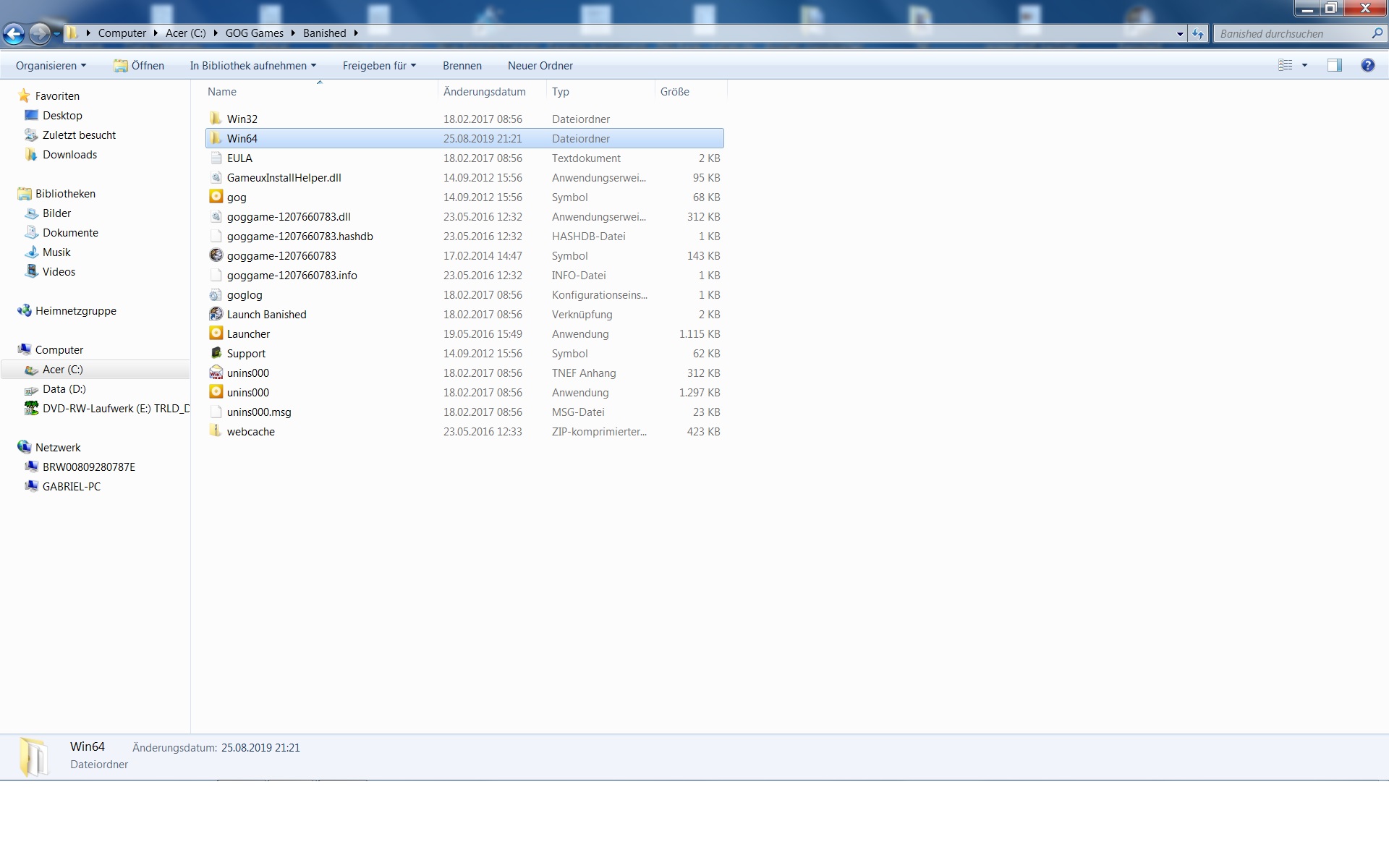Select Favoriten in the navigation pane
The image size is (1389, 868).
tap(57, 96)
